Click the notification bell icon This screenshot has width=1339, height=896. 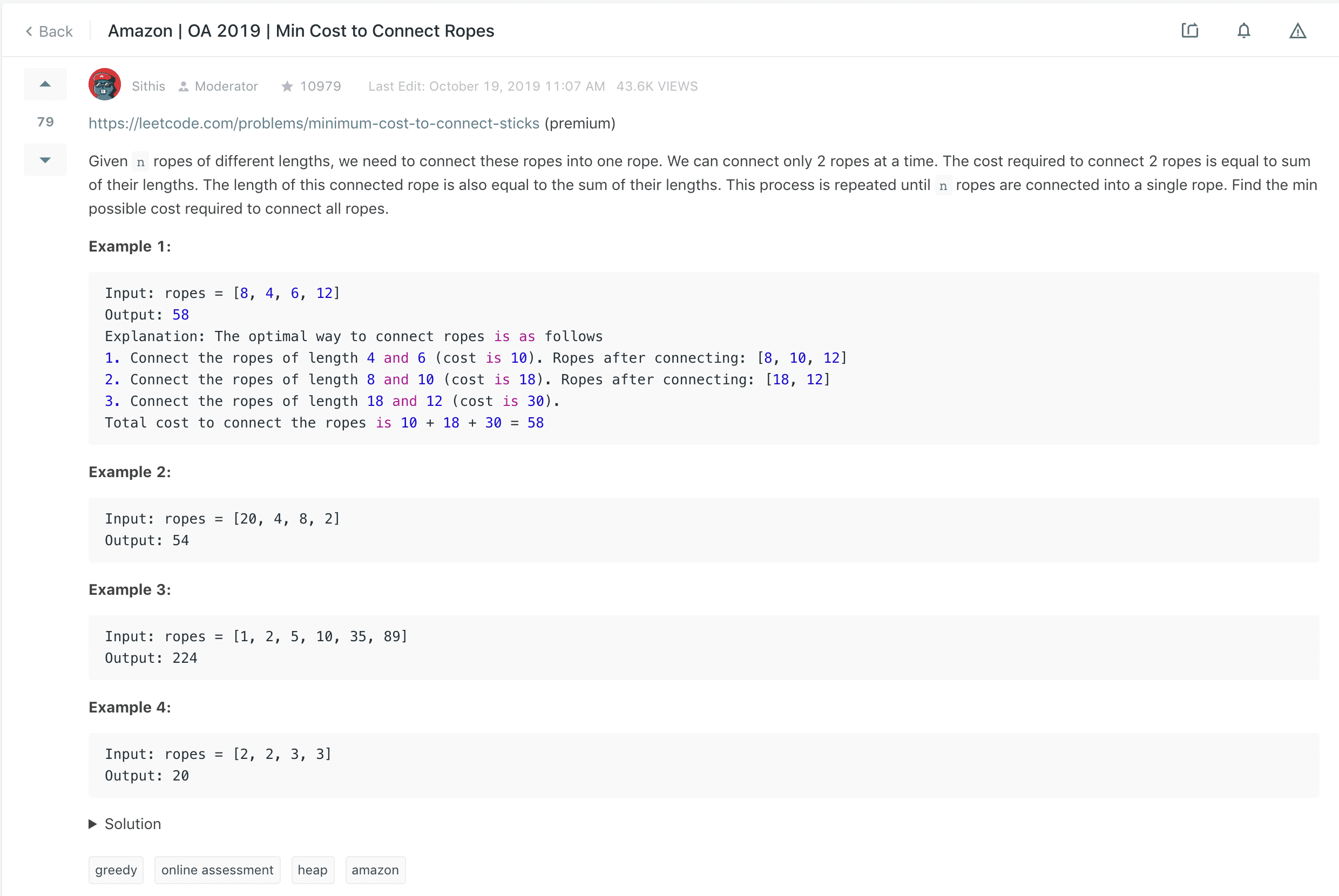click(x=1243, y=30)
